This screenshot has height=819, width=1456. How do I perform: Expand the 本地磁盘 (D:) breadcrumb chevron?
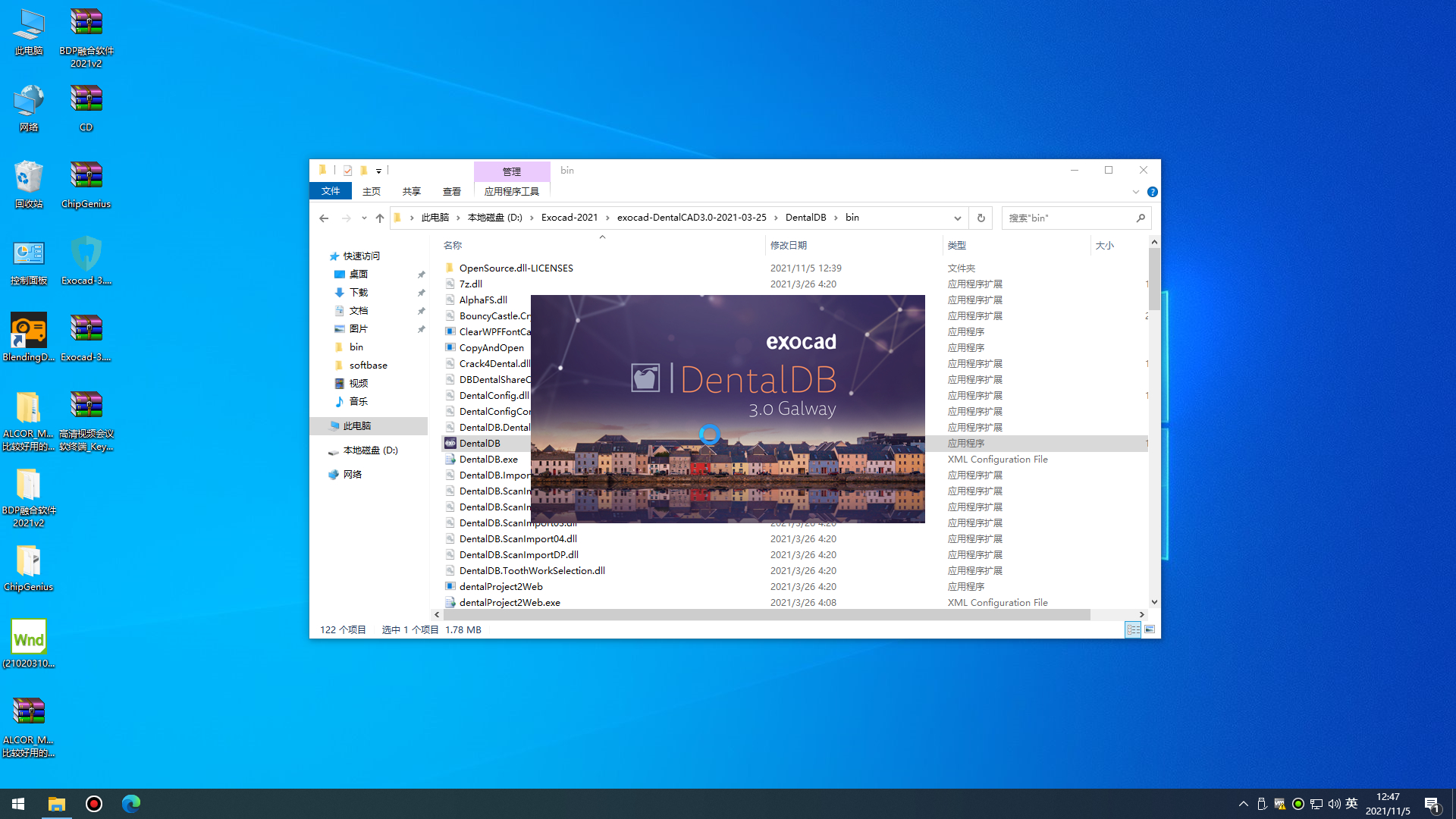point(532,218)
